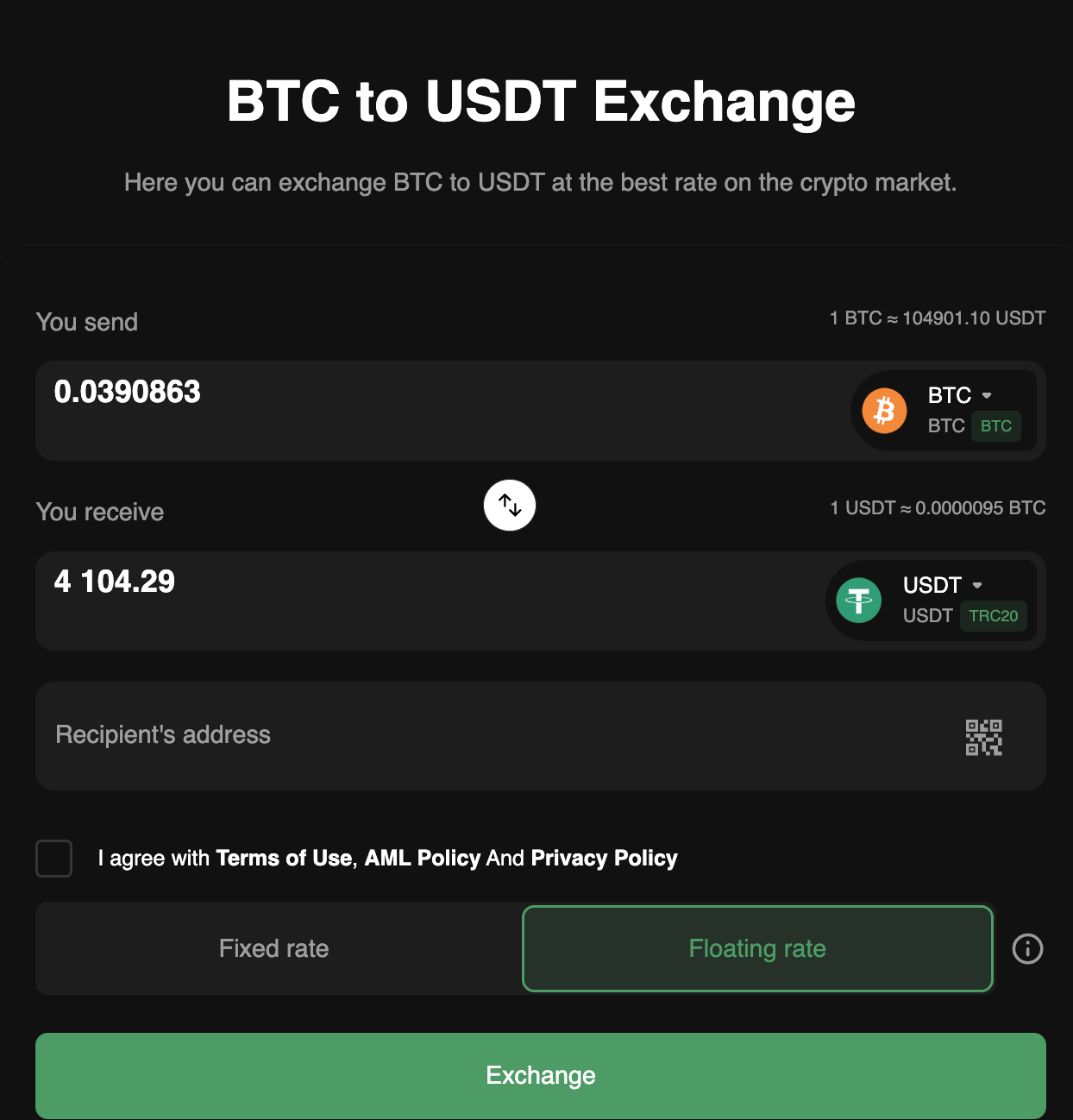
Task: Click the swap currencies arrows icon
Action: pos(510,506)
